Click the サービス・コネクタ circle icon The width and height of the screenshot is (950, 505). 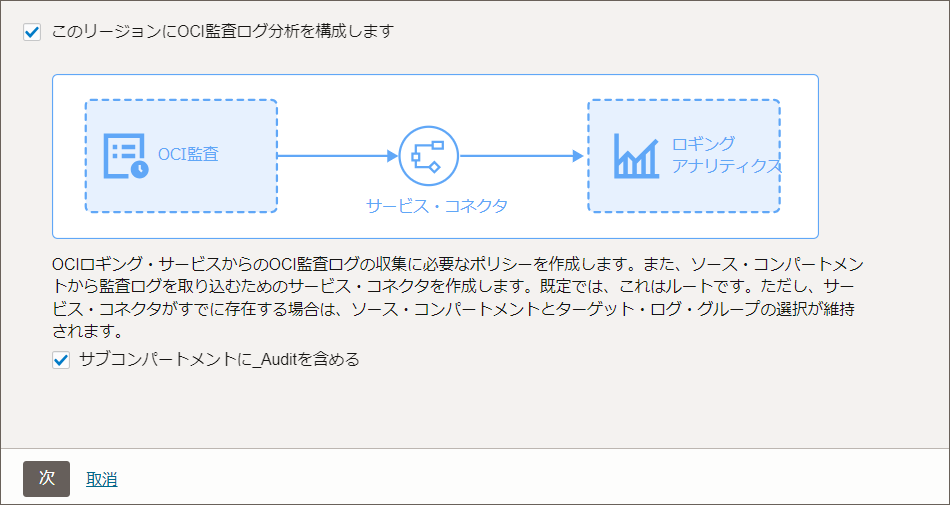(429, 156)
